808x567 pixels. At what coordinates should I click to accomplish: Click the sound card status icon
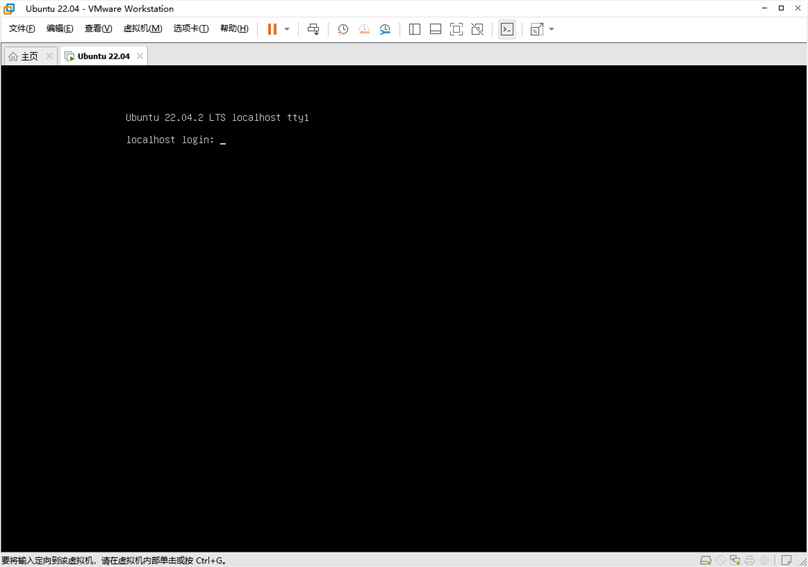coord(764,560)
